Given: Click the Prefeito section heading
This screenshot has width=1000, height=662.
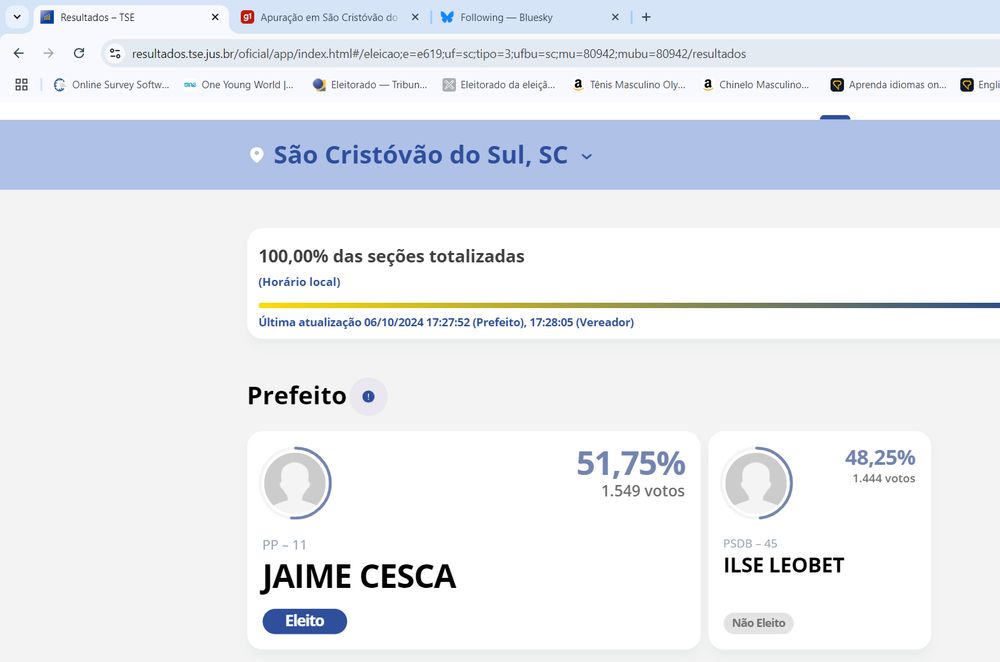Looking at the screenshot, I should pos(297,395).
